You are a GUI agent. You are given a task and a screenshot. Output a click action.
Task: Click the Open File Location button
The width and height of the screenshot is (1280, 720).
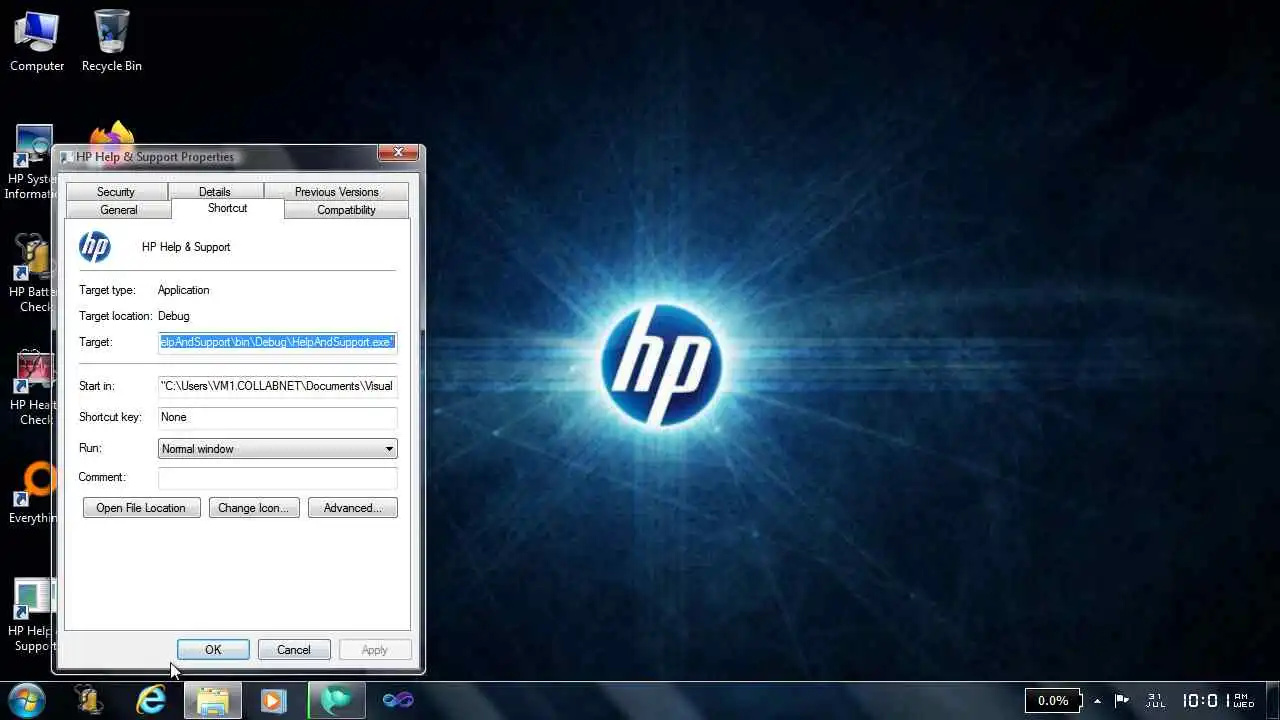pyautogui.click(x=141, y=508)
